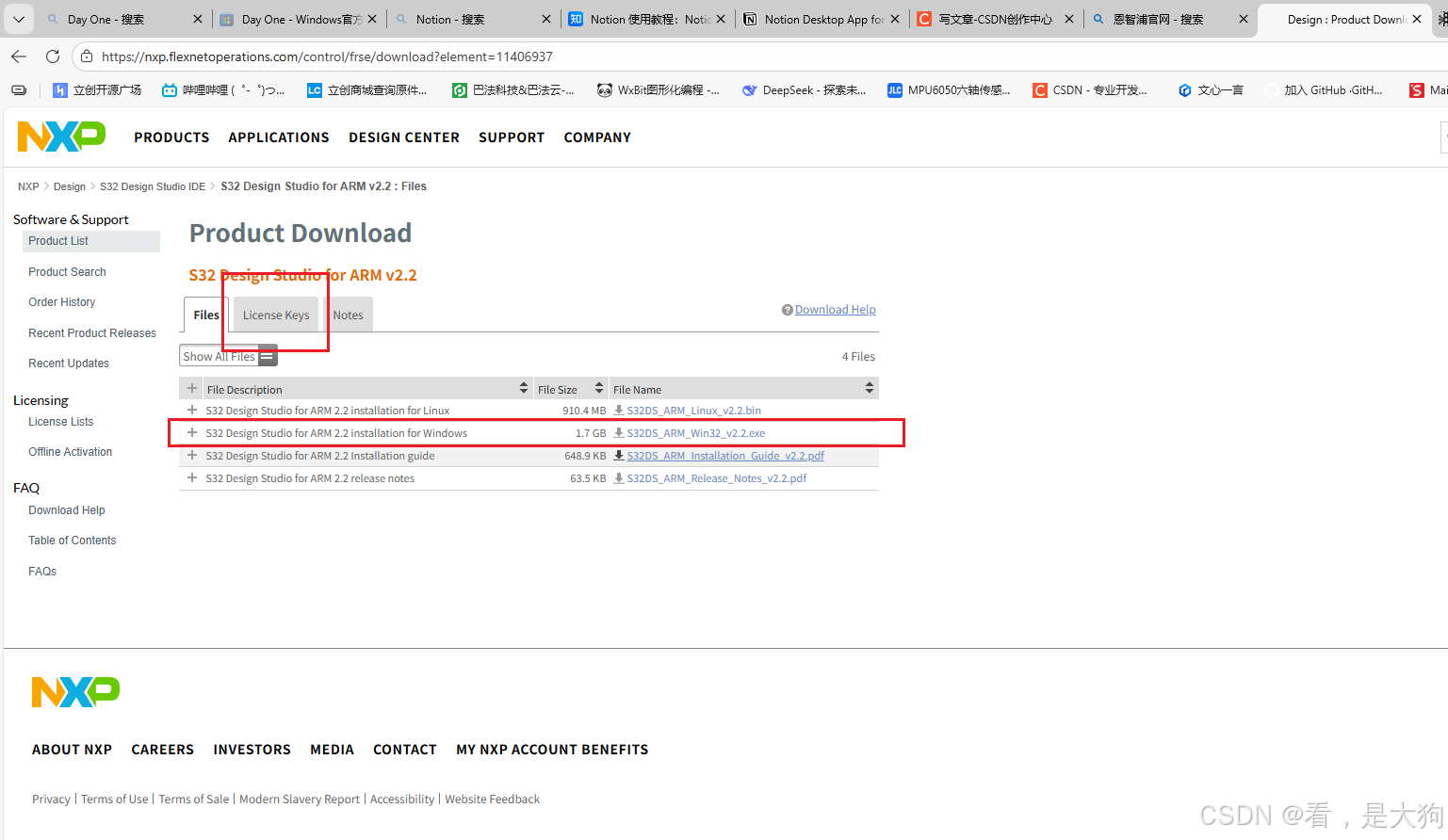Switch to the License Keys tab
This screenshot has height=840, width=1448.
[276, 315]
